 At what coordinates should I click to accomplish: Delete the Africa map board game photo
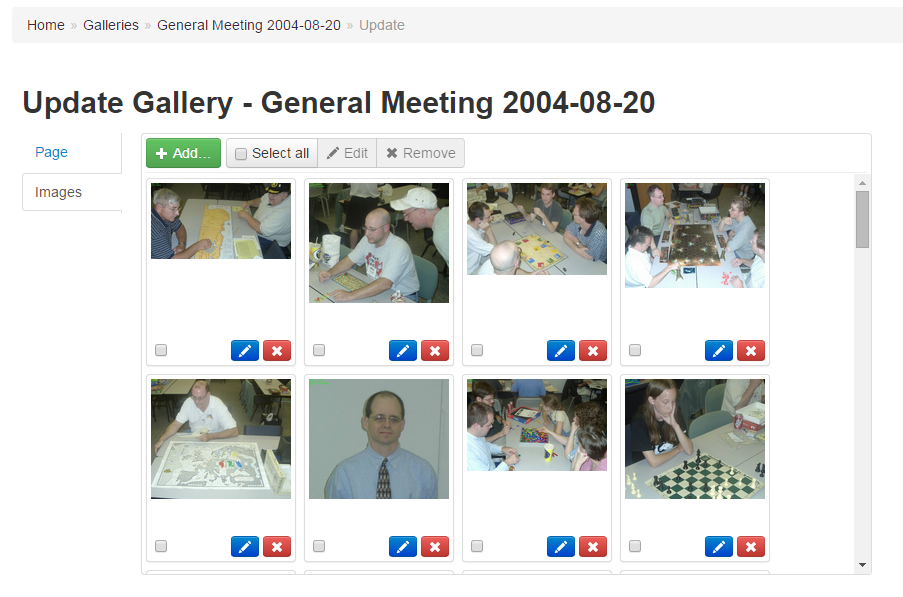tap(277, 351)
